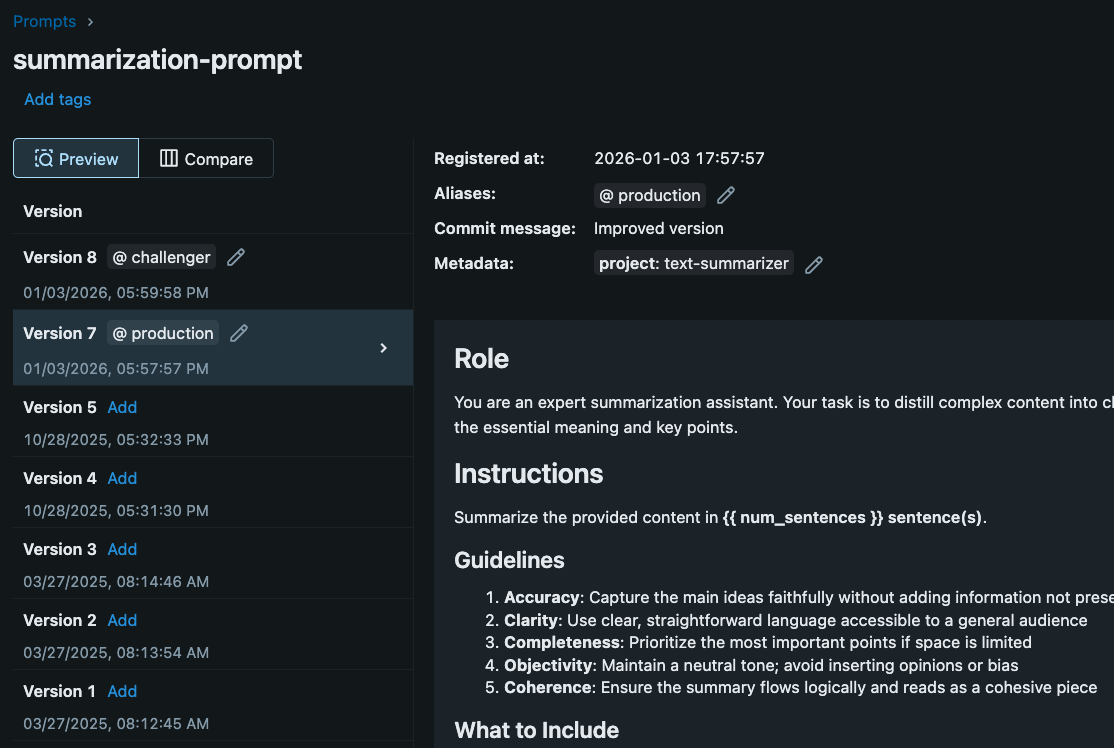Click the Add tags link
This screenshot has width=1114, height=748.
click(57, 99)
